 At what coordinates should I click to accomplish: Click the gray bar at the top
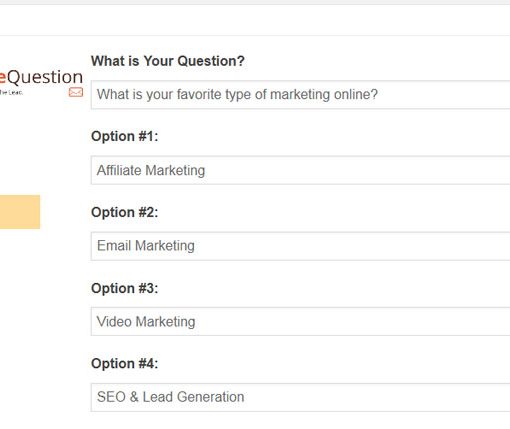tap(255, 2)
